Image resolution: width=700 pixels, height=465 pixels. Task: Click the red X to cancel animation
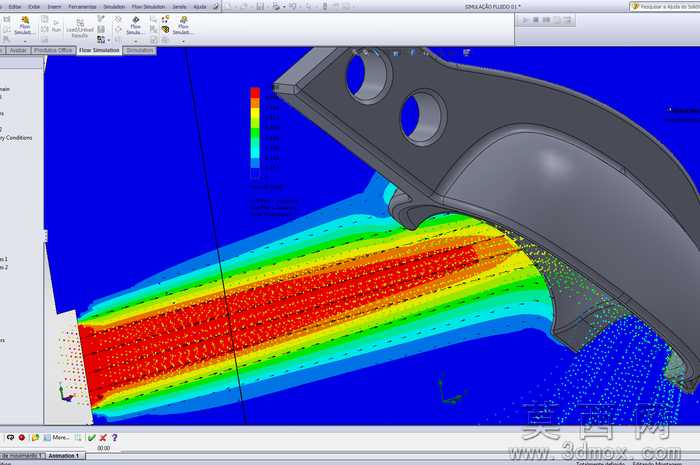point(103,437)
